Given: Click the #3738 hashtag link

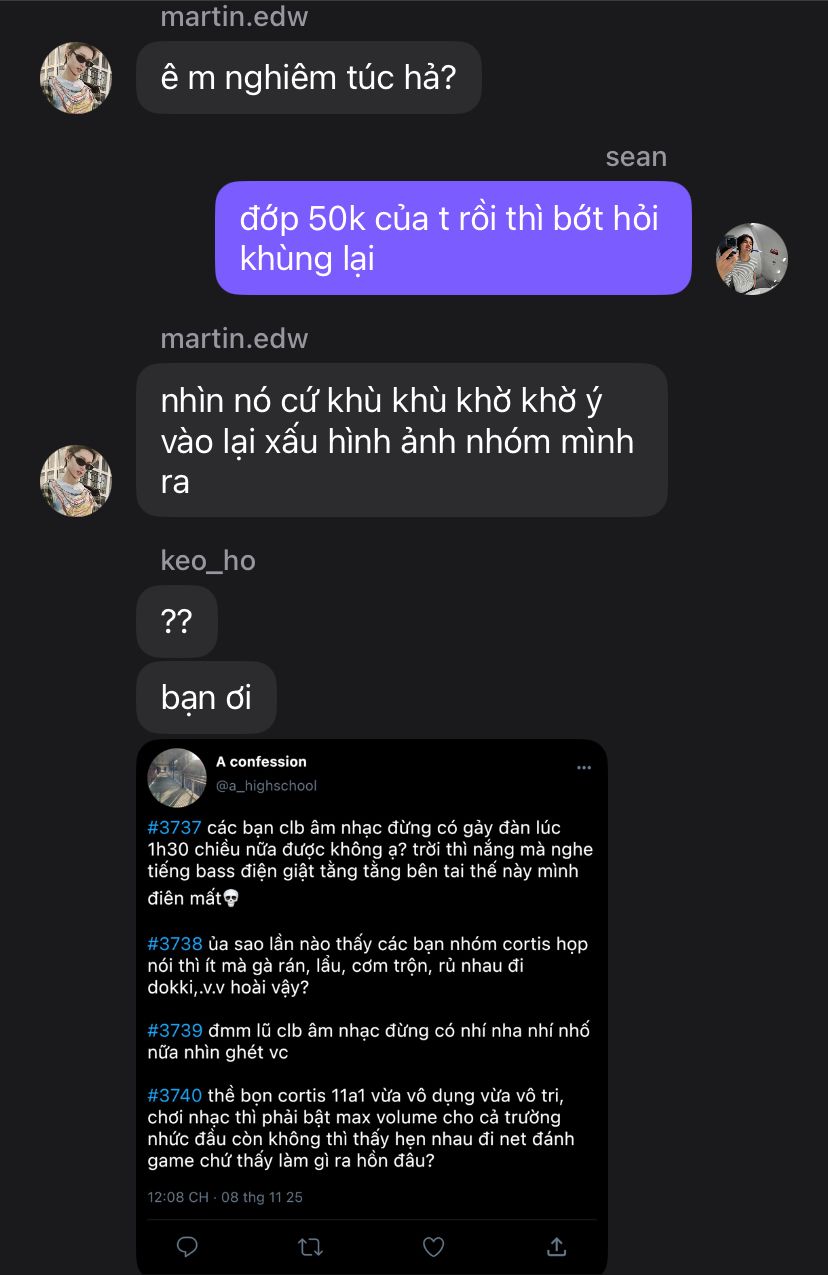Looking at the screenshot, I should coord(174,944).
